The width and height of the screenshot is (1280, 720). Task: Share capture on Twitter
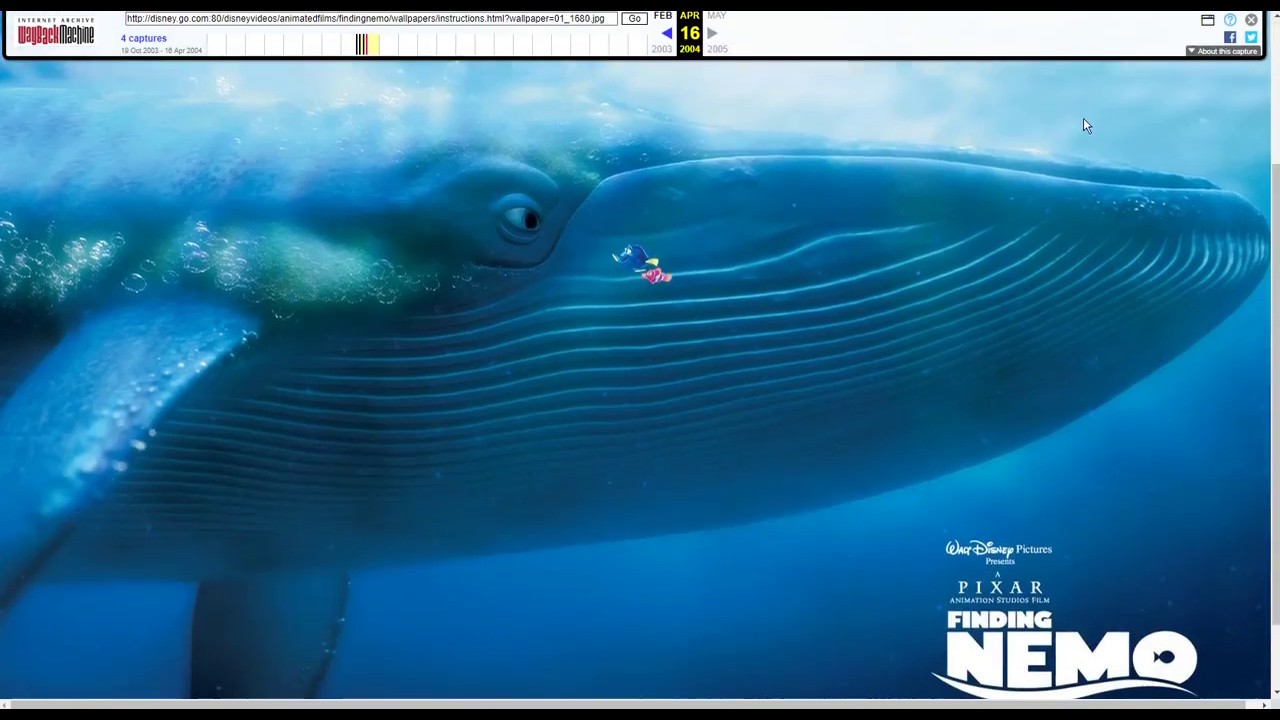tap(1251, 37)
